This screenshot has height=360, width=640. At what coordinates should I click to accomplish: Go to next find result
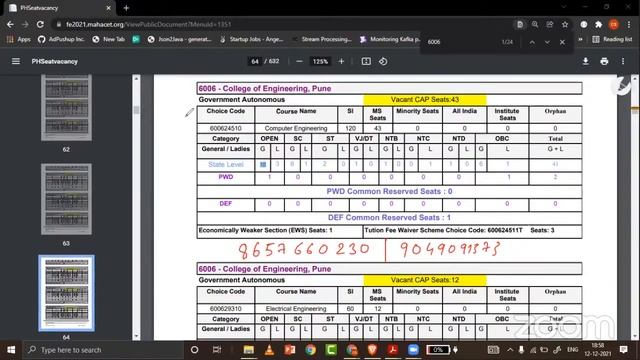tap(547, 42)
